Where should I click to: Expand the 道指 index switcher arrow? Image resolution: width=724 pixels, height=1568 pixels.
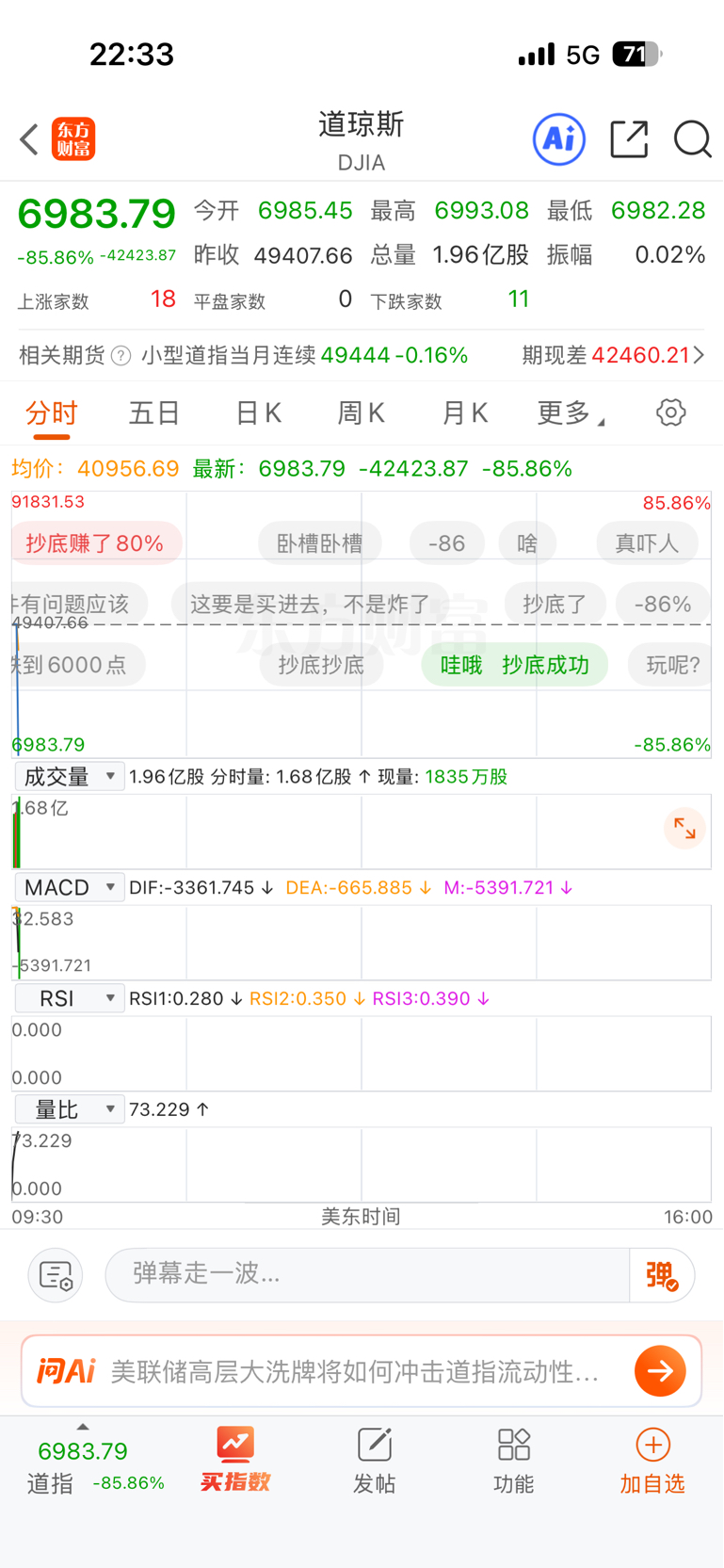pos(83,1428)
